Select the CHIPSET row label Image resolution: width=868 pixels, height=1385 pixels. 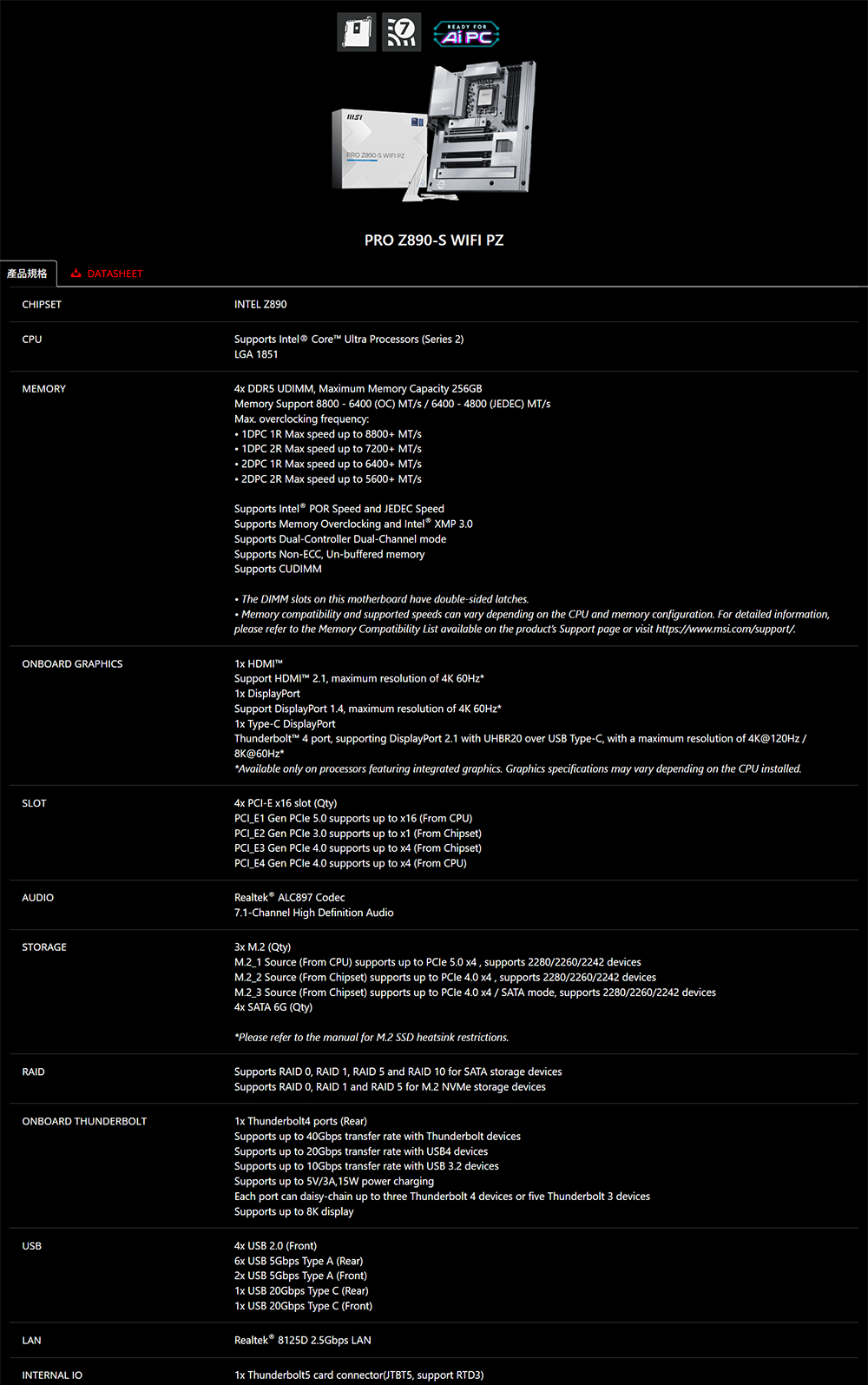pyautogui.click(x=42, y=305)
